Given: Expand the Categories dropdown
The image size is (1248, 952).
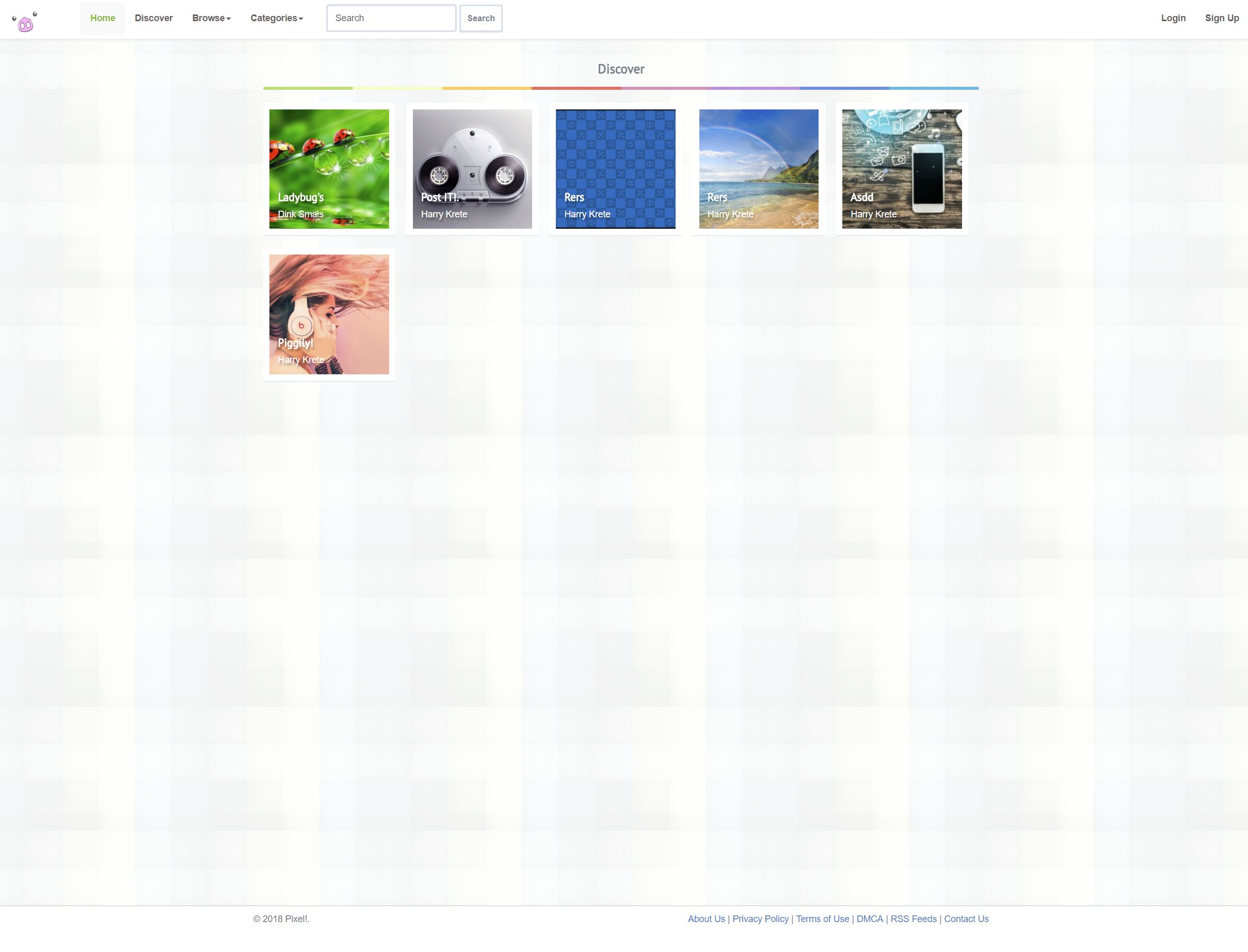Looking at the screenshot, I should coord(277,18).
